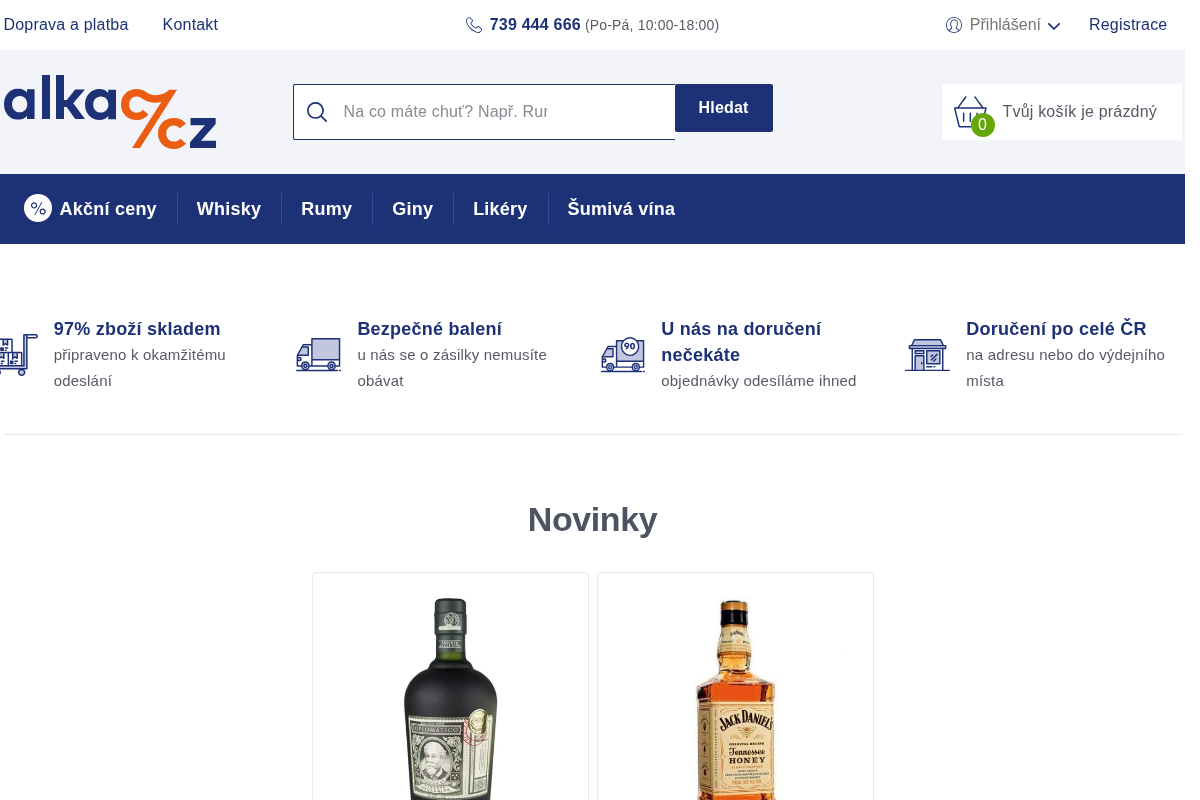Click the Bezpečné balení heading
The height and width of the screenshot is (800, 1200).
[430, 329]
